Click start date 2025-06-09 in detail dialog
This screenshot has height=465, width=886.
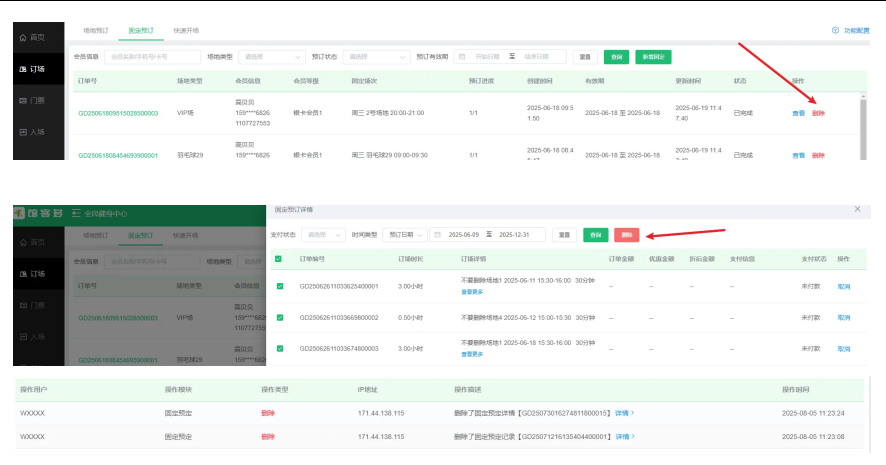click(464, 235)
